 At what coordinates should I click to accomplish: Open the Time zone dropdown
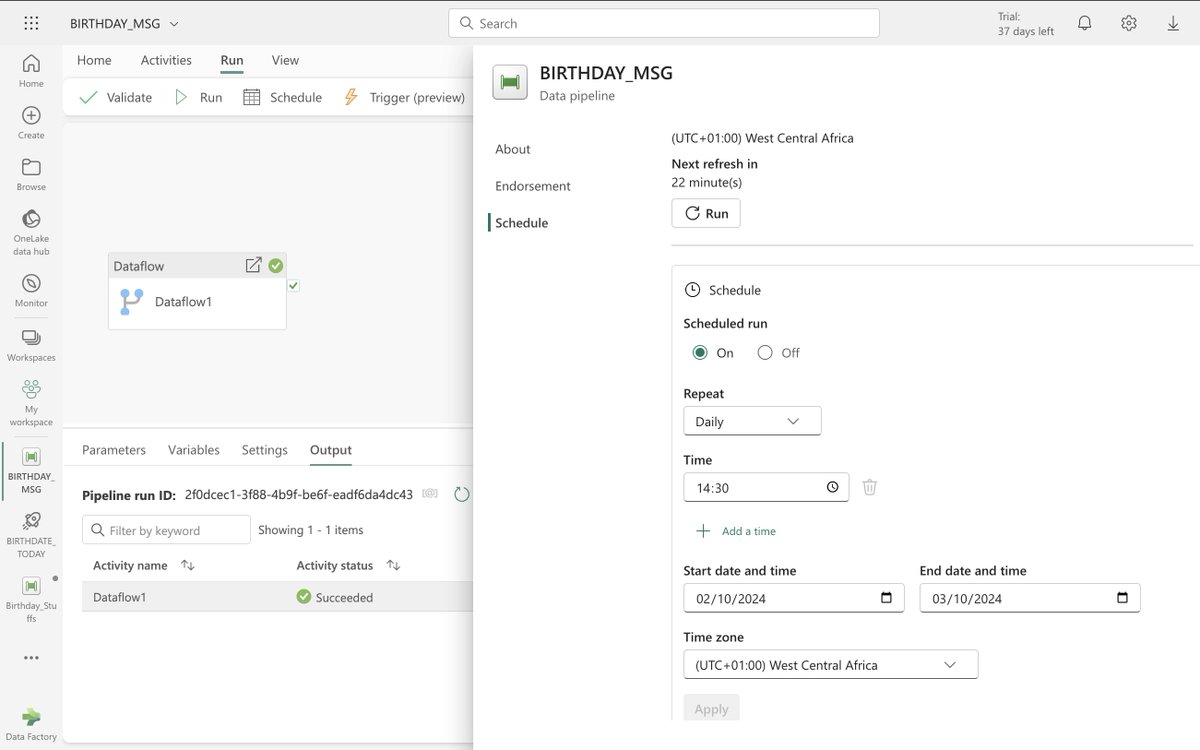[x=830, y=665]
